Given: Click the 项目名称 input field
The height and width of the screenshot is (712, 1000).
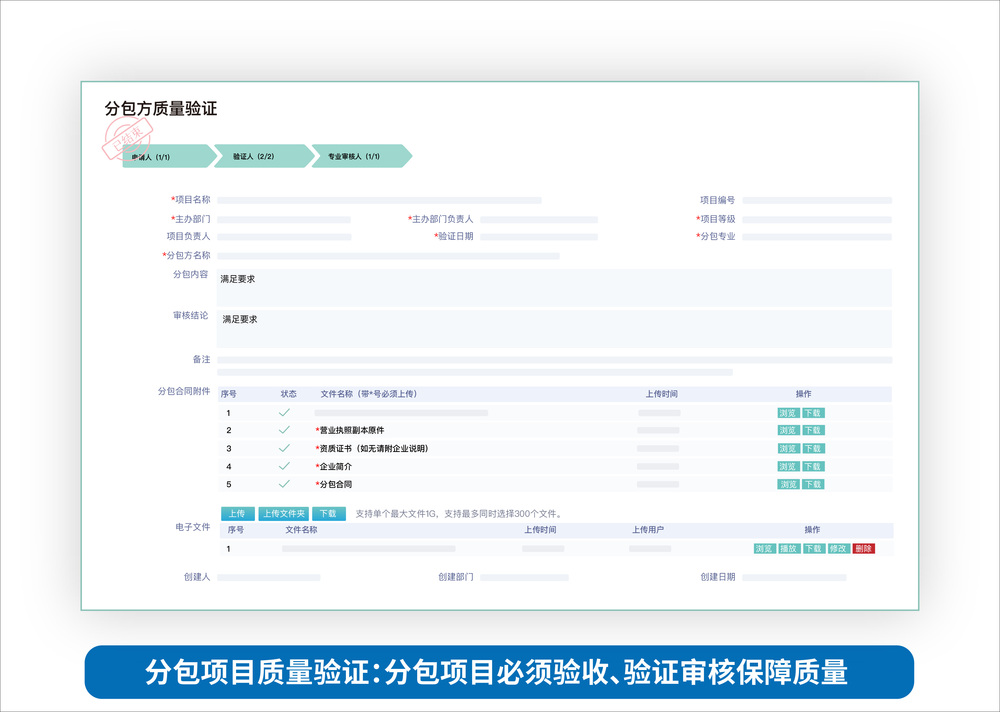Looking at the screenshot, I should pos(379,201).
